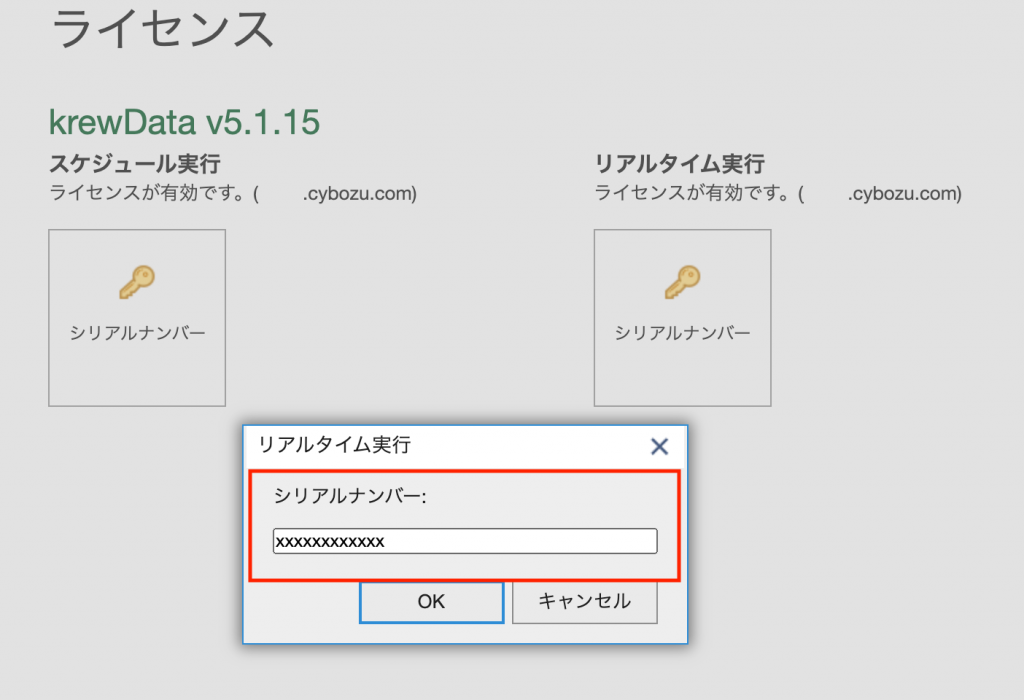
Task: Click the スケジュール実行 section heading
Action: (x=135, y=163)
